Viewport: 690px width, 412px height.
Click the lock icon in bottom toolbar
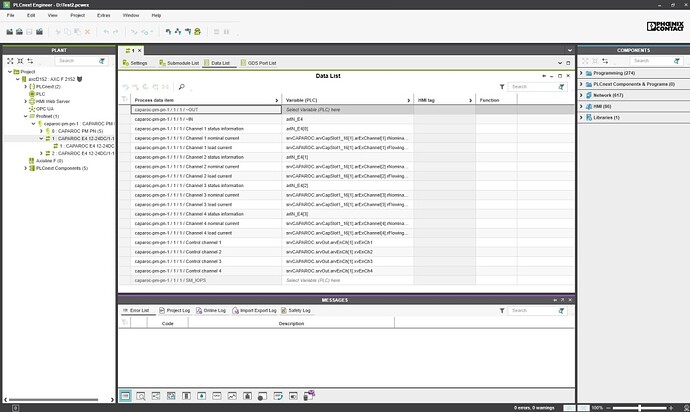pos(247,396)
